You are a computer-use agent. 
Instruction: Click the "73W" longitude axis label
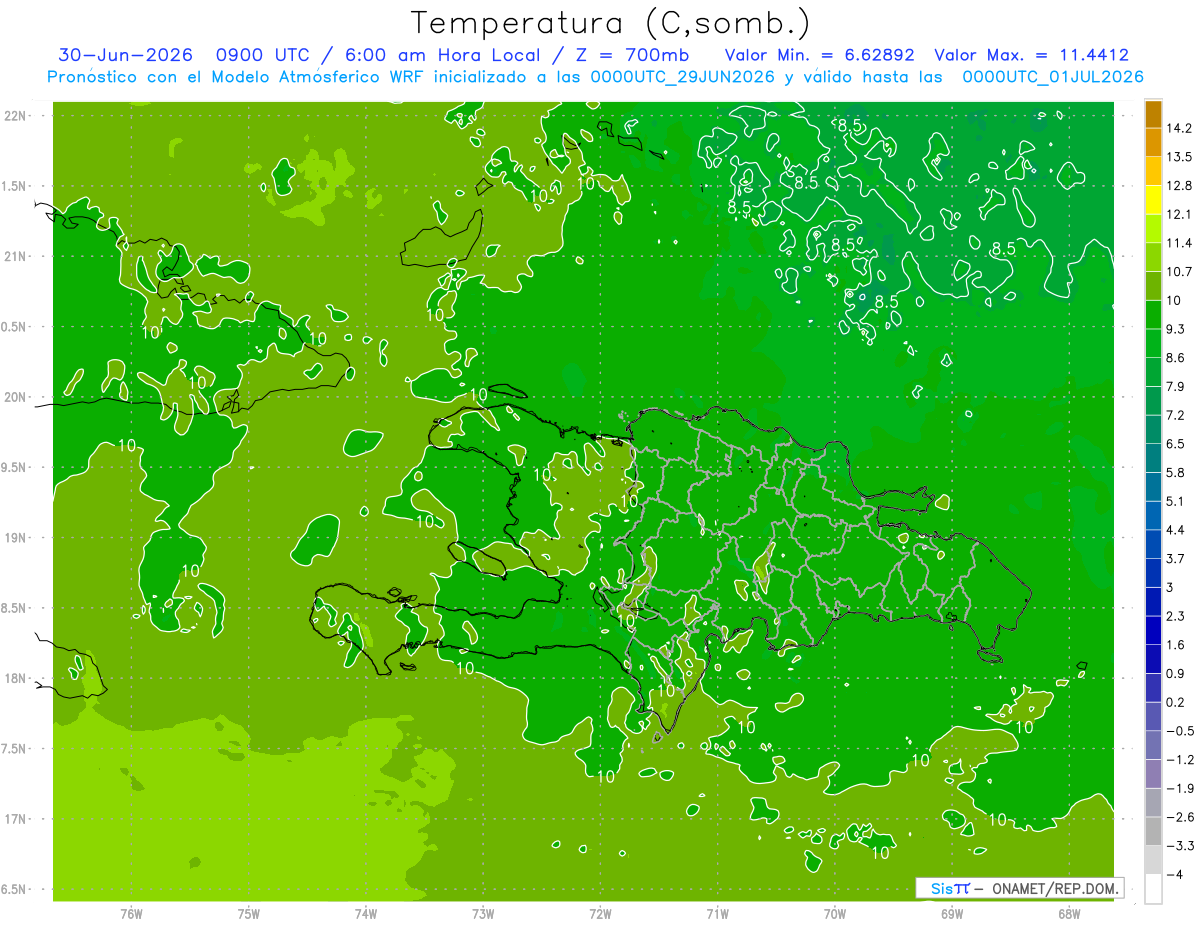[483, 914]
